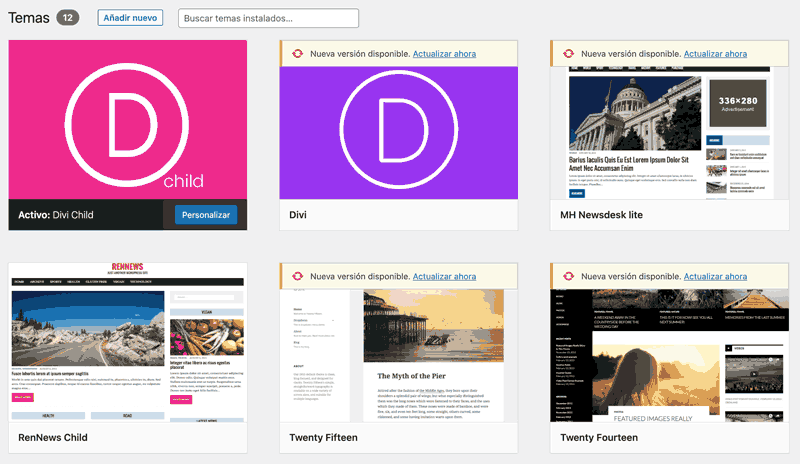The width and height of the screenshot is (800, 464).
Task: Open the Twenty Fifteen theme screenshot
Action: click(x=398, y=356)
